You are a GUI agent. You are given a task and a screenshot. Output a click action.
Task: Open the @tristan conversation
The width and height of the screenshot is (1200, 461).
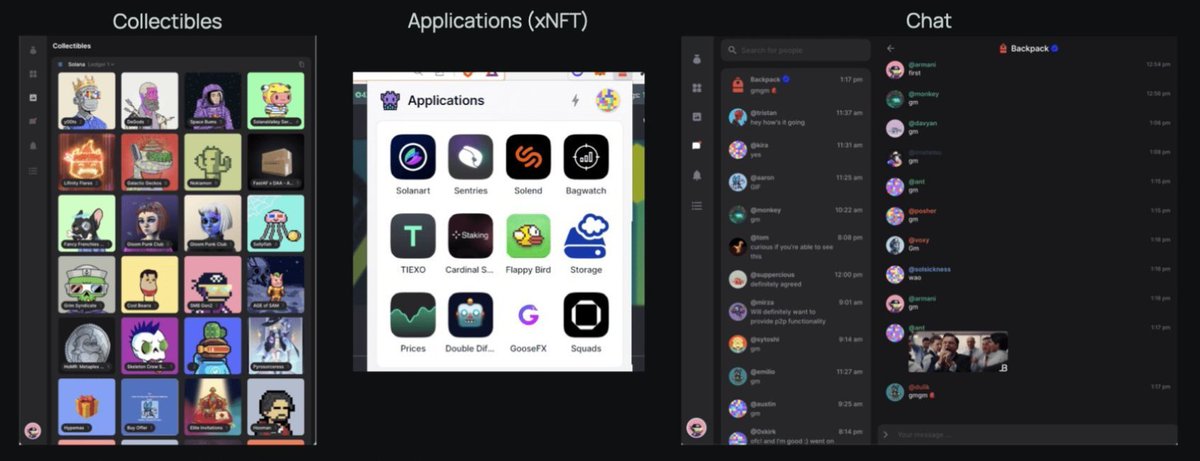point(796,117)
